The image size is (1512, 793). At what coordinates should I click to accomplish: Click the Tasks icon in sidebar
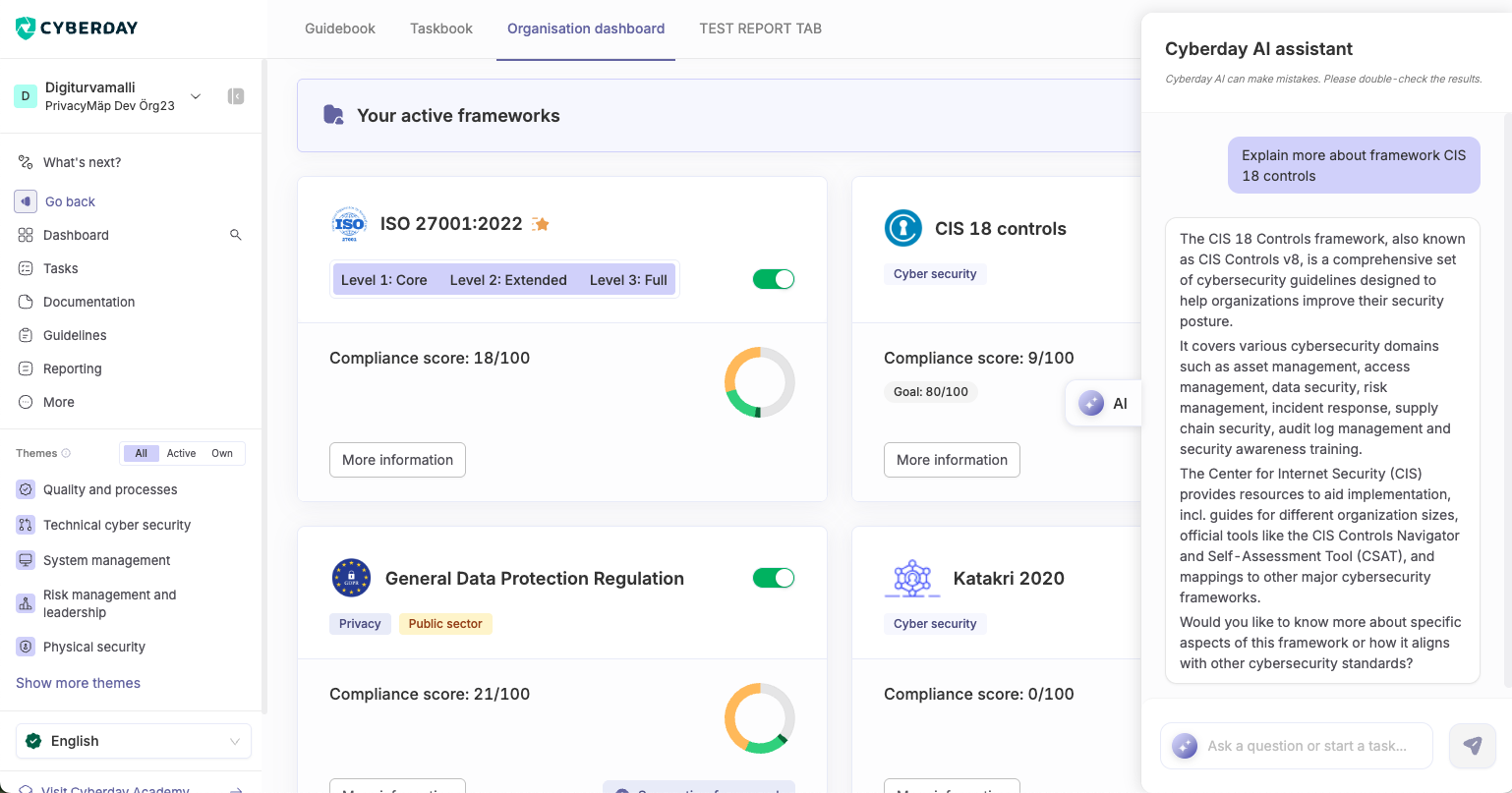(26, 268)
